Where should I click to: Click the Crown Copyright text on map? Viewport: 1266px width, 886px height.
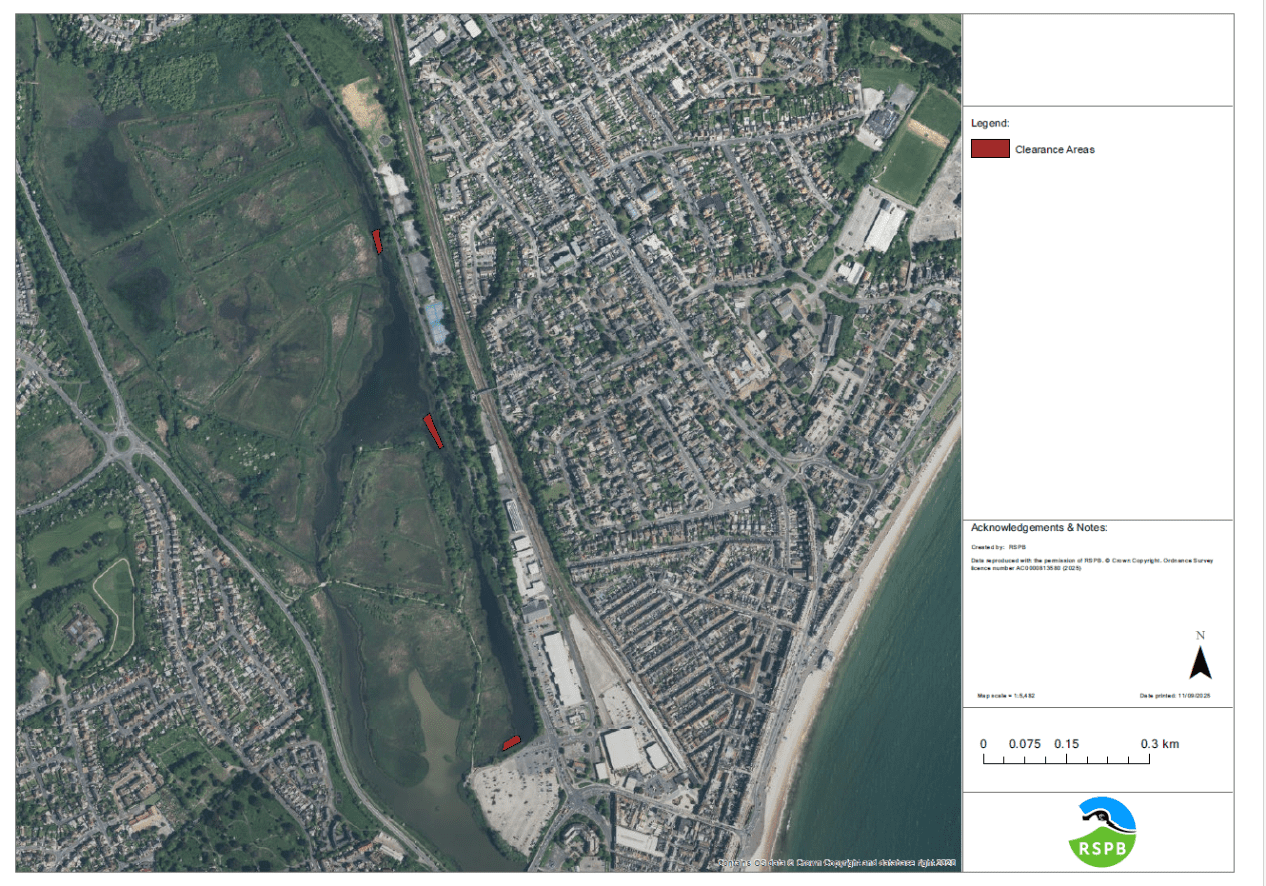(x=838, y=862)
